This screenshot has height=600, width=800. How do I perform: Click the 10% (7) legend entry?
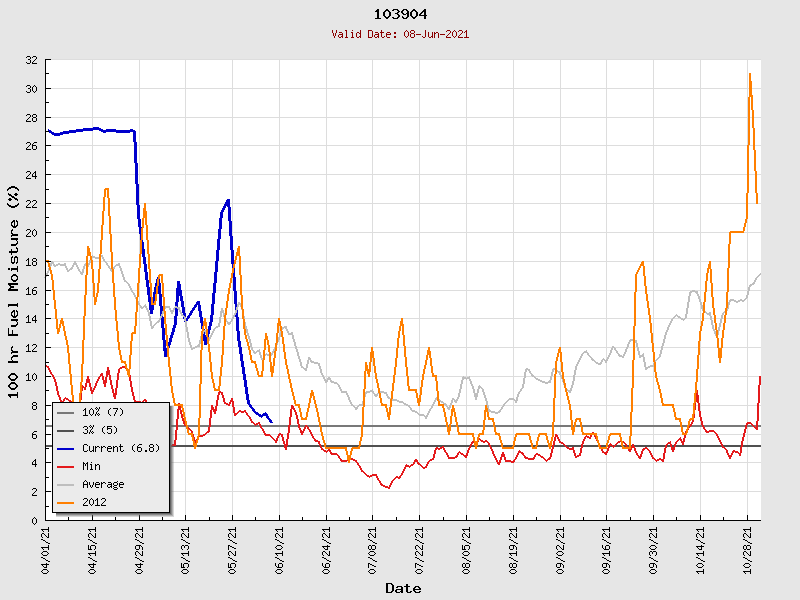[102, 412]
